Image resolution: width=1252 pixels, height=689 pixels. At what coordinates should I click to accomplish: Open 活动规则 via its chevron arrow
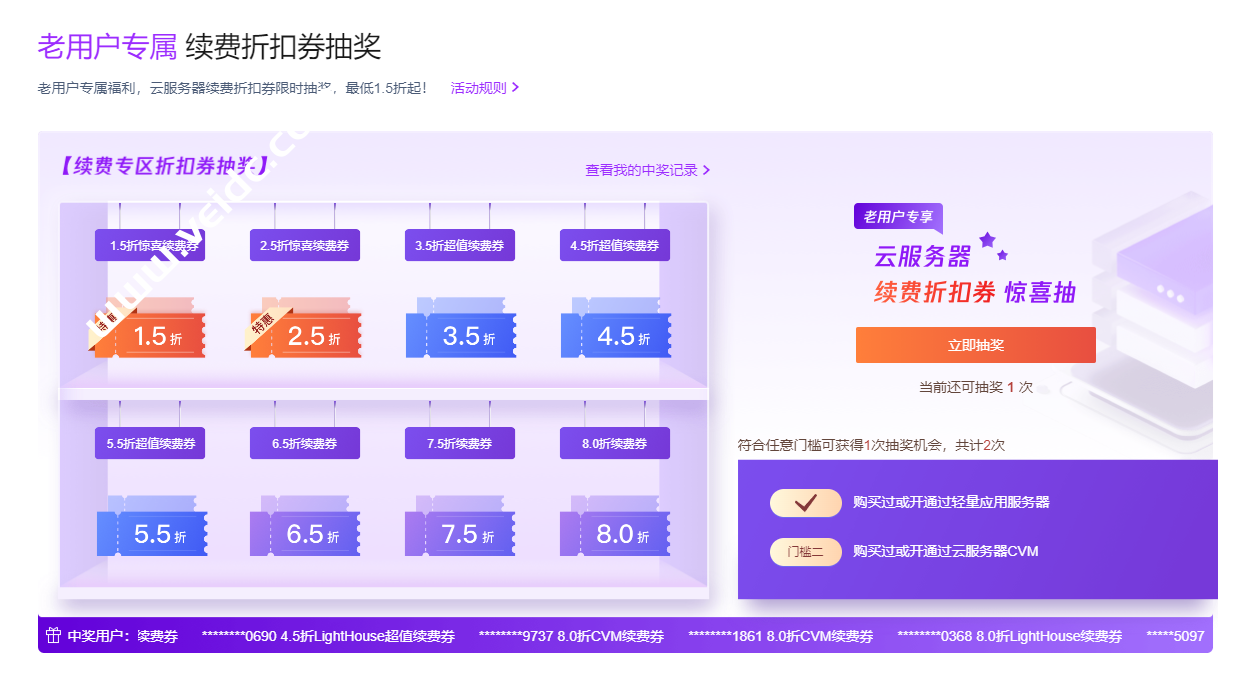[x=516, y=88]
